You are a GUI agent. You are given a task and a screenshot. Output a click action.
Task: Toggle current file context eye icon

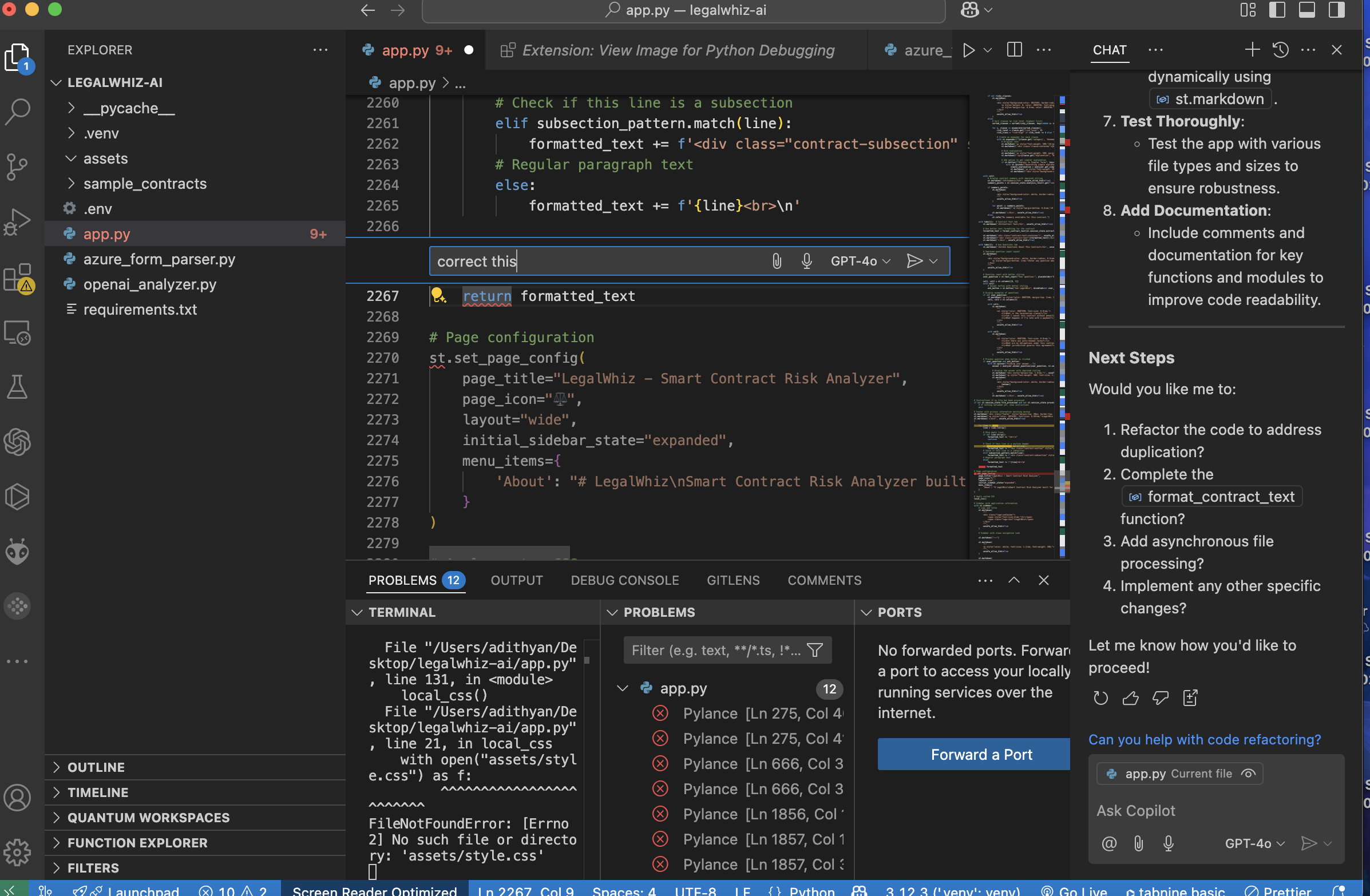pos(1248,774)
